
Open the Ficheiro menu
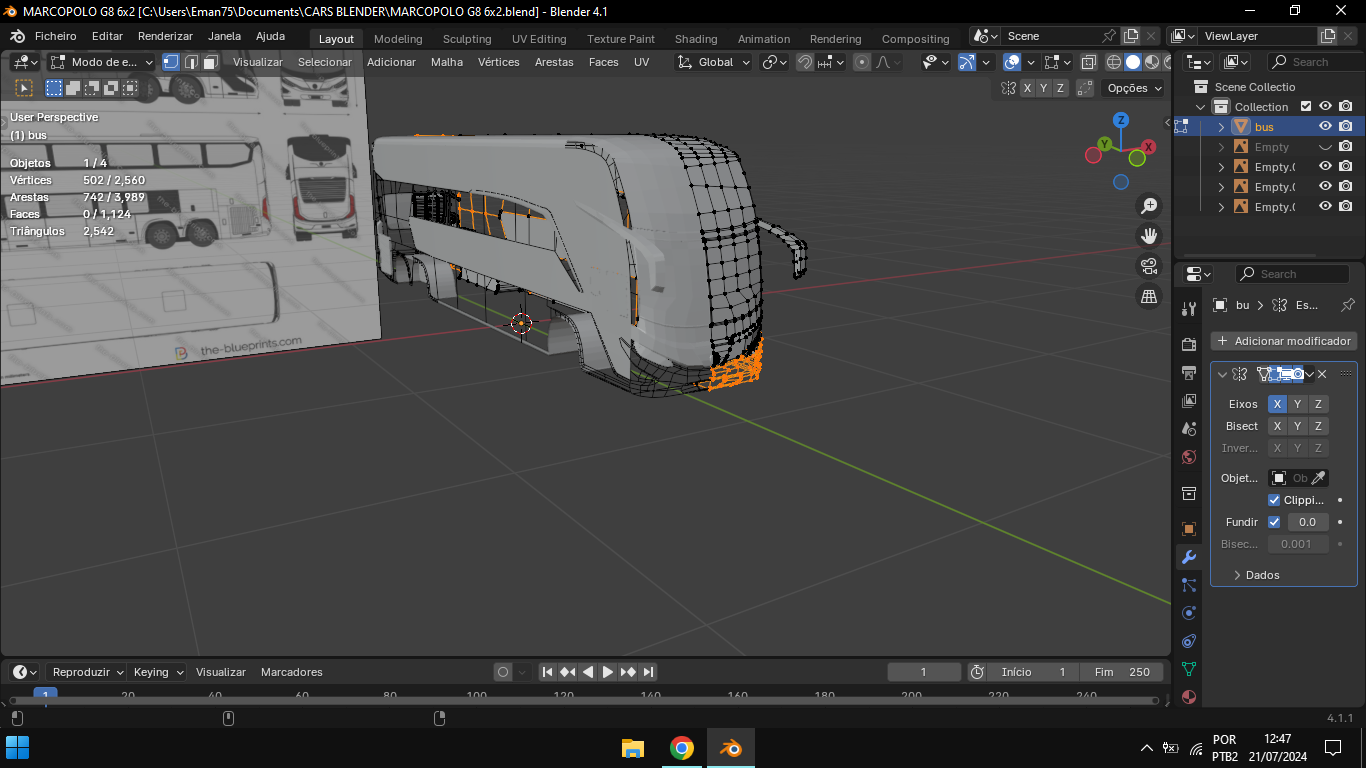pyautogui.click(x=56, y=36)
